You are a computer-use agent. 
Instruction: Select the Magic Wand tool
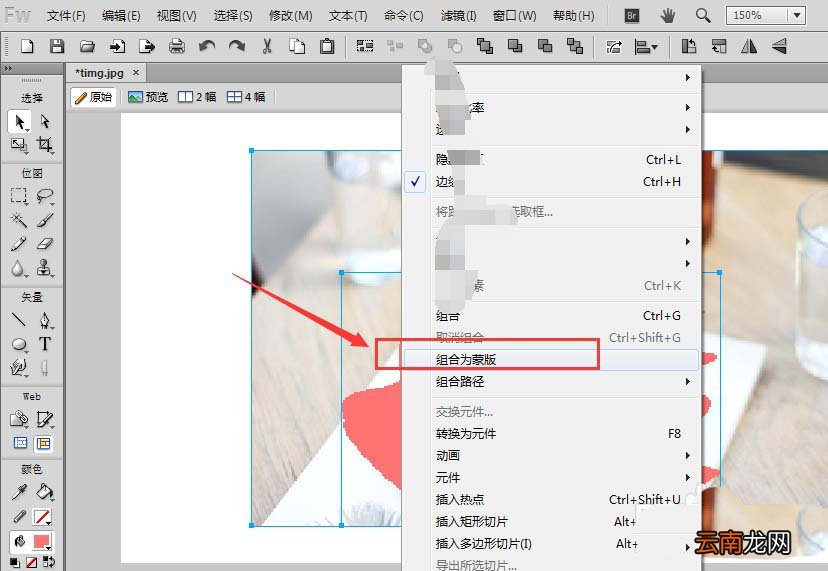click(x=20, y=220)
